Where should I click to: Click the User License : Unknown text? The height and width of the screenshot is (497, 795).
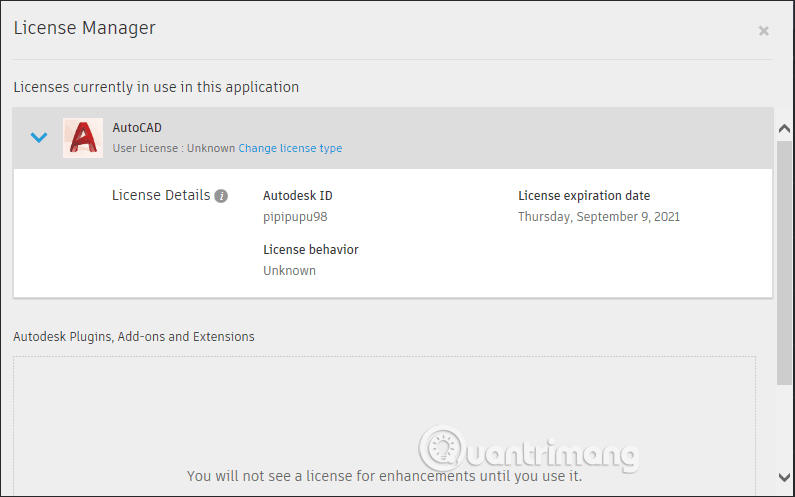click(174, 148)
